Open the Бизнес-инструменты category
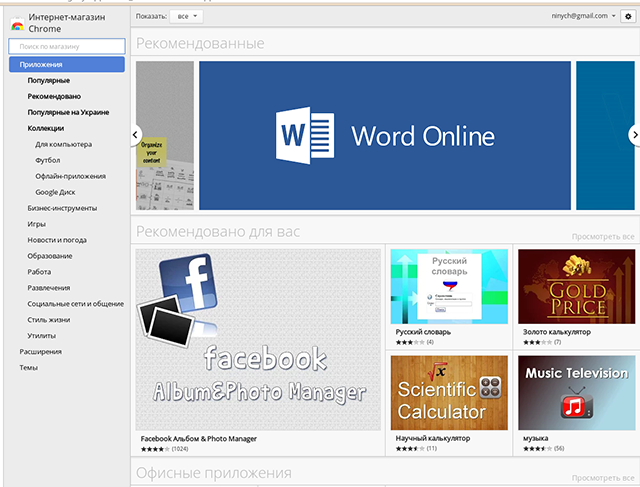The image size is (640, 487). (62, 208)
